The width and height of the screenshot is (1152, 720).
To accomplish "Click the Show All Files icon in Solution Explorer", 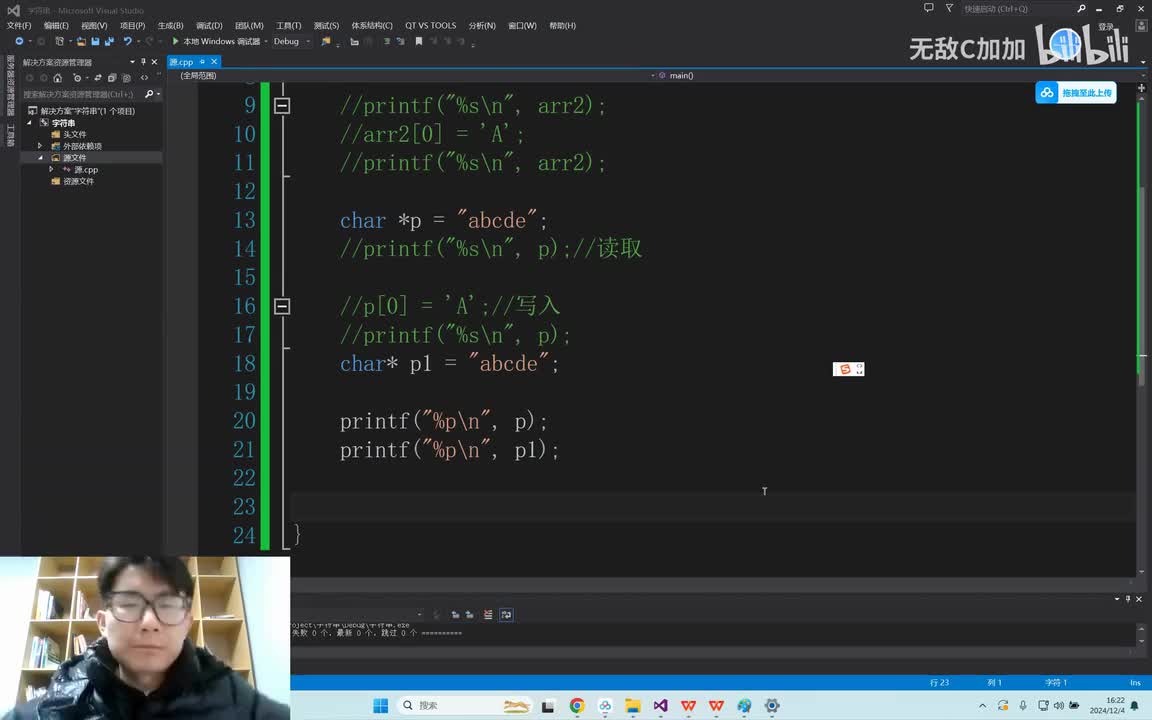I will click(126, 77).
